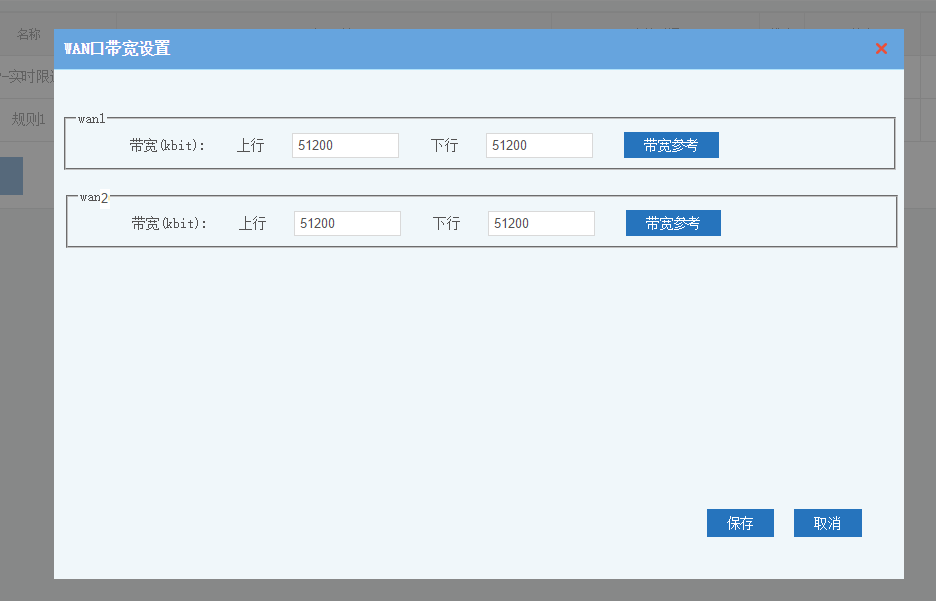Image resolution: width=936 pixels, height=601 pixels.
Task: Open 带宽参考 for wan2
Action: (673, 224)
